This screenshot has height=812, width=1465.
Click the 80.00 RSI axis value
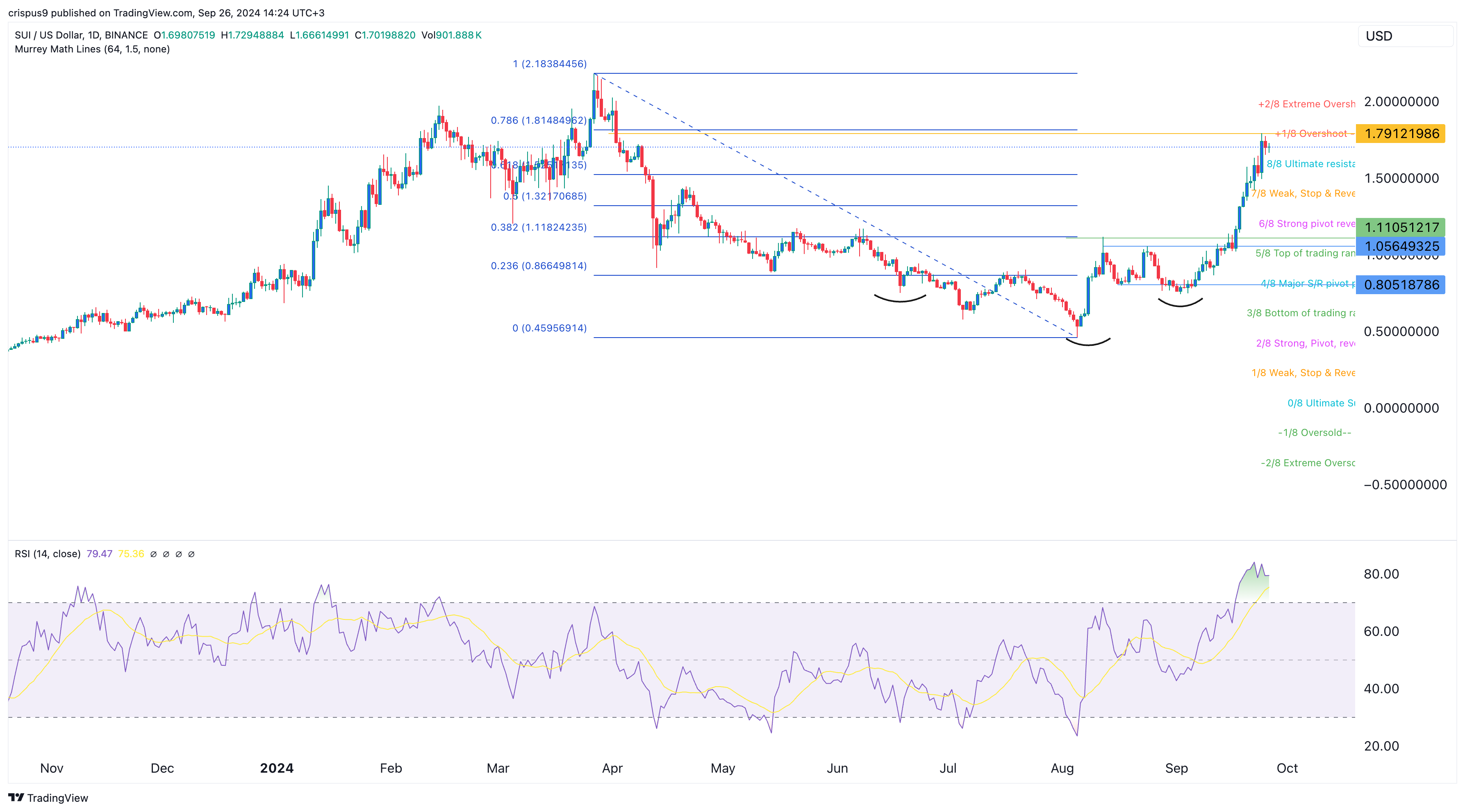click(x=1381, y=574)
